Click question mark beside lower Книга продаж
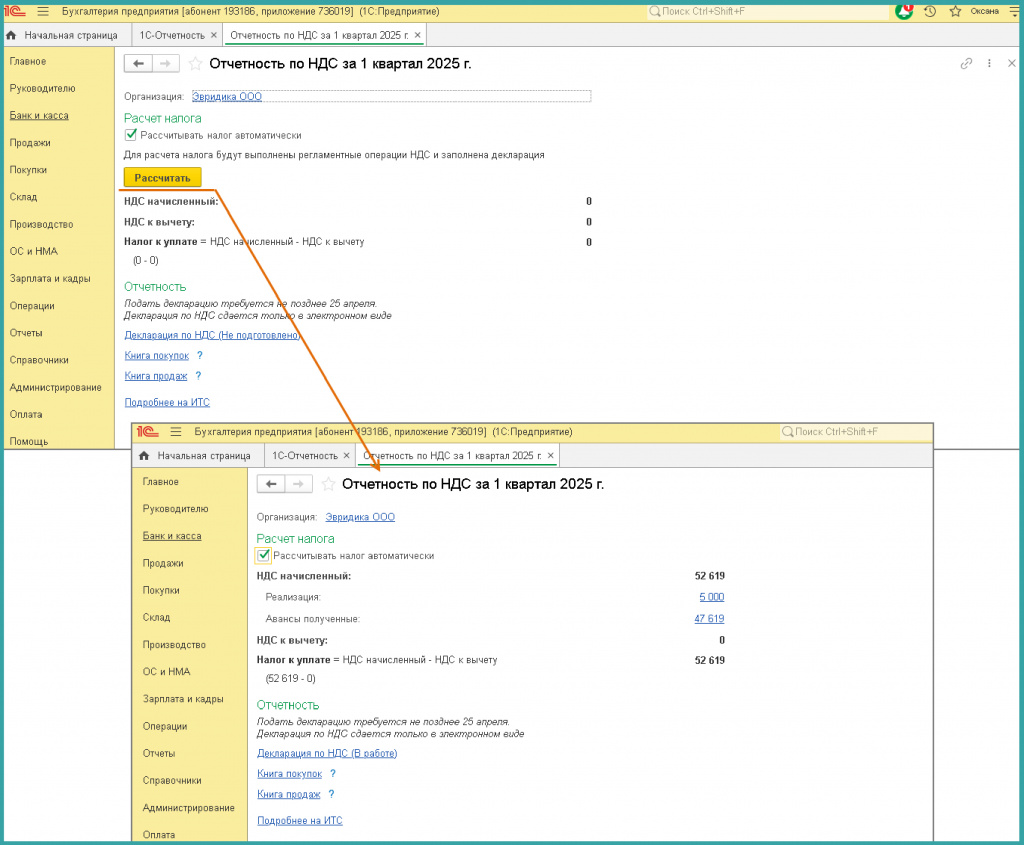The height and width of the screenshot is (845, 1024). click(x=331, y=794)
